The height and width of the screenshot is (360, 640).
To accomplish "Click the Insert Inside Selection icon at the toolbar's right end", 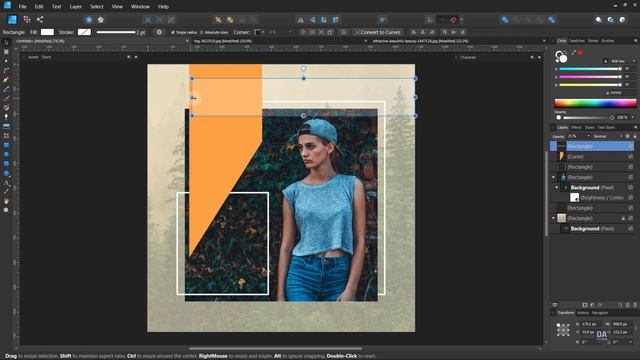I will 622,20.
